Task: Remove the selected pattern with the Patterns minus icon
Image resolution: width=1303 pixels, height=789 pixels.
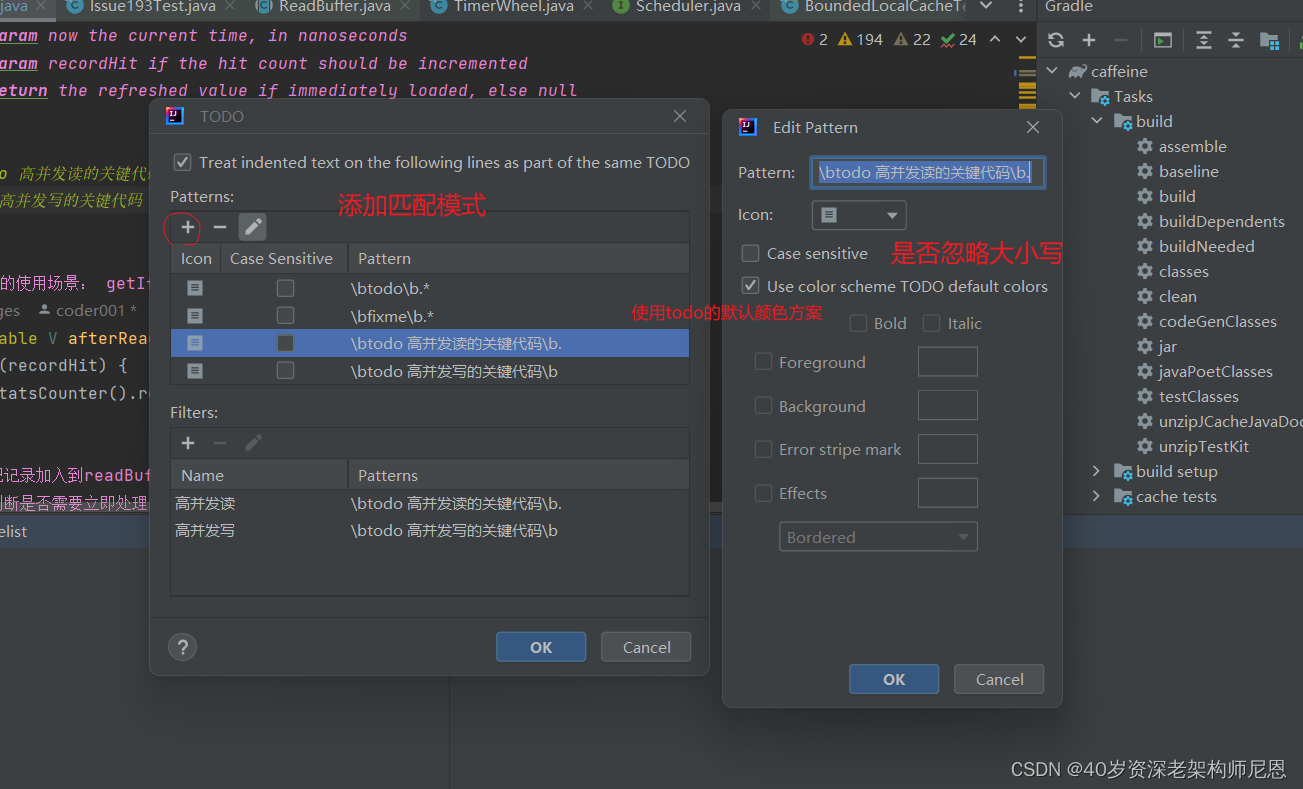Action: pos(220,227)
